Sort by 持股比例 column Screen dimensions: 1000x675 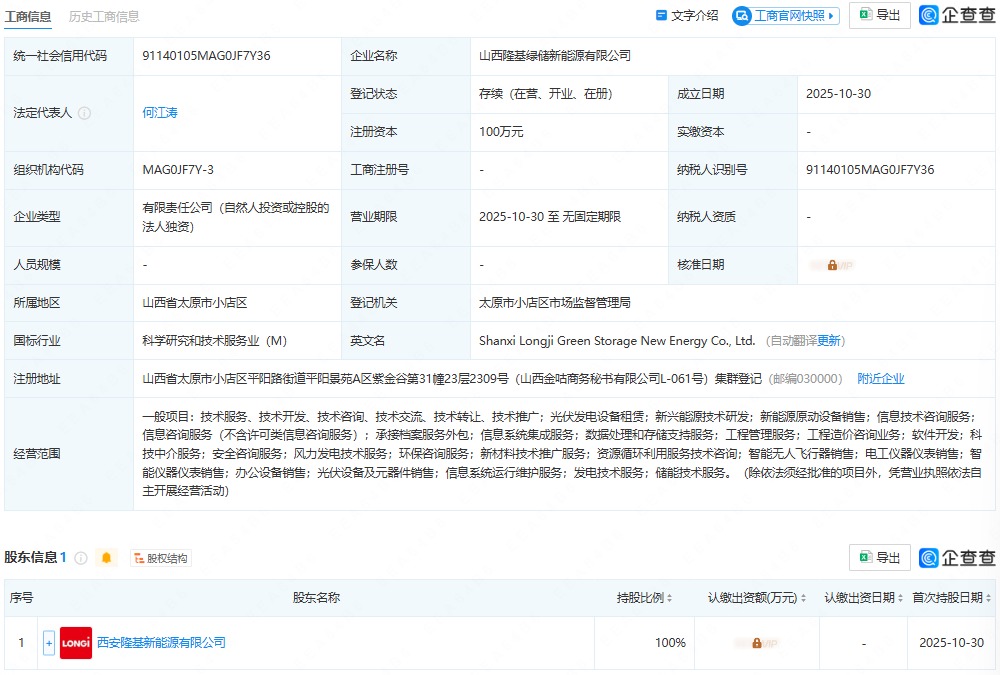(x=644, y=598)
